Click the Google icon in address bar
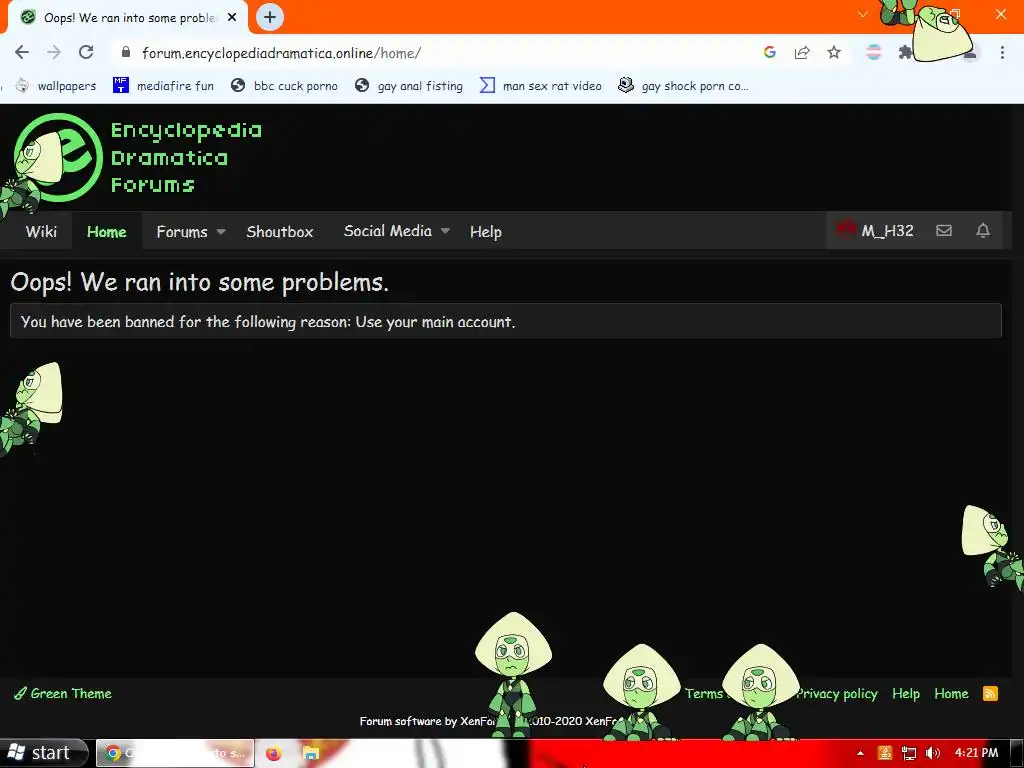 click(x=769, y=52)
